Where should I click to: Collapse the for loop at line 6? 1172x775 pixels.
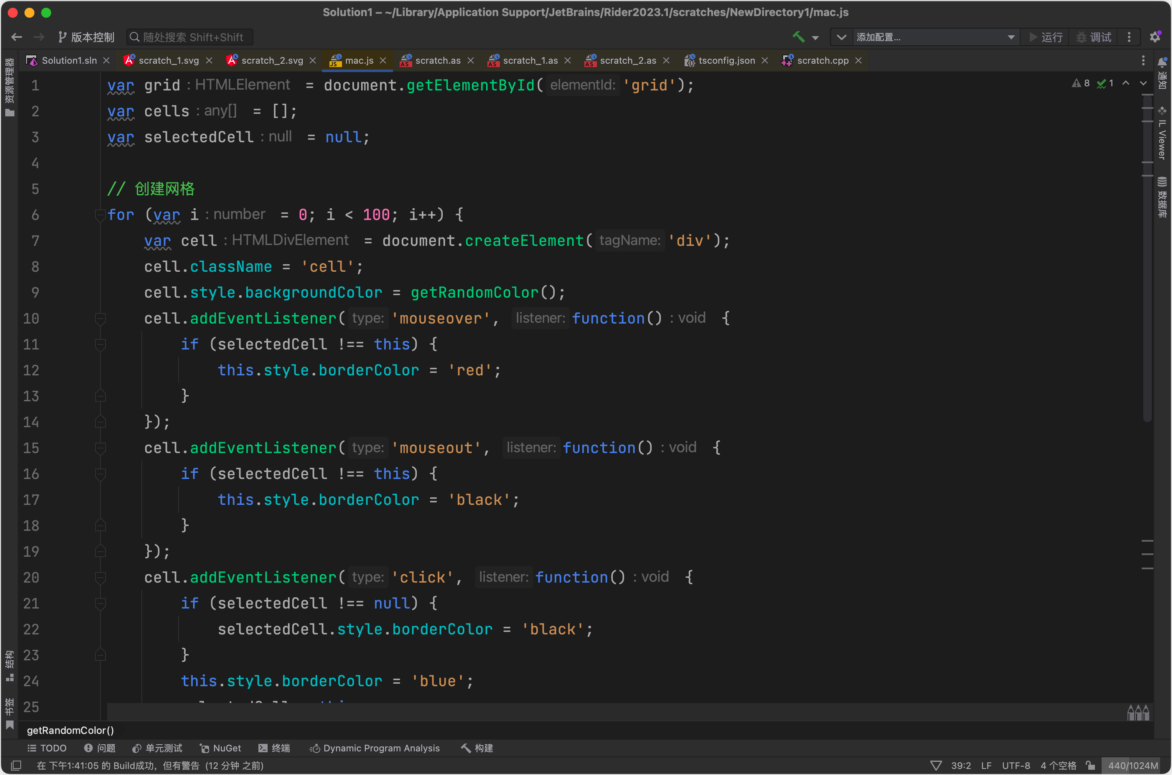[x=100, y=215]
